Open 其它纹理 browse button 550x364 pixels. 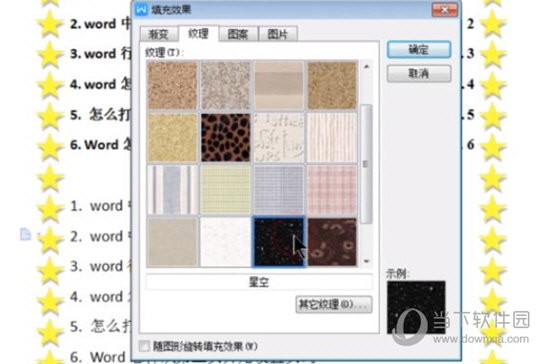[x=334, y=304]
